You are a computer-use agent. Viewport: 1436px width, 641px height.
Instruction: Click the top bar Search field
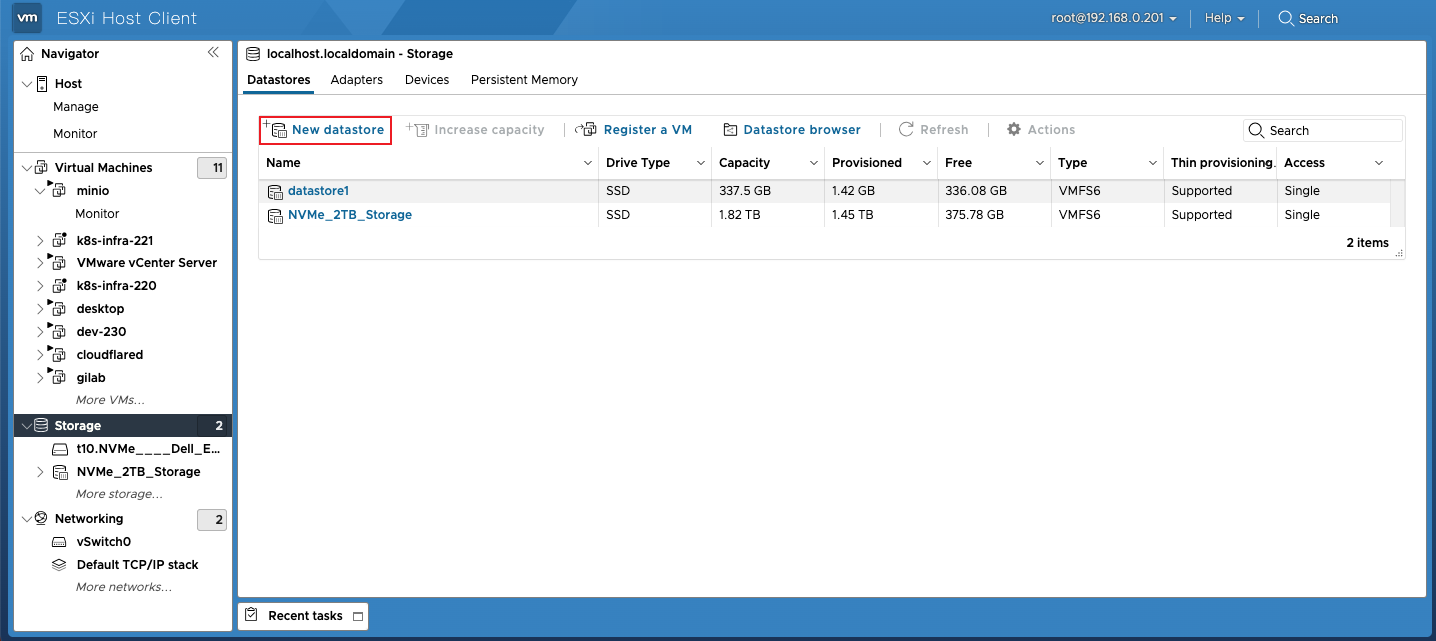1308,18
